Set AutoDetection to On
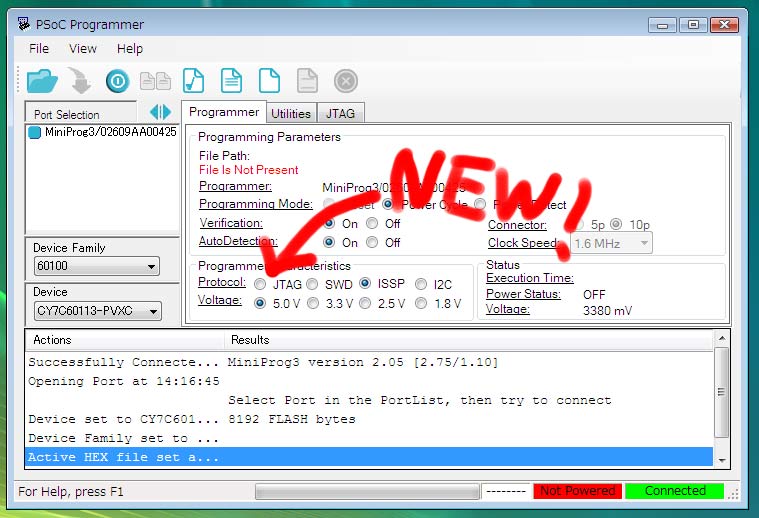 [329, 242]
